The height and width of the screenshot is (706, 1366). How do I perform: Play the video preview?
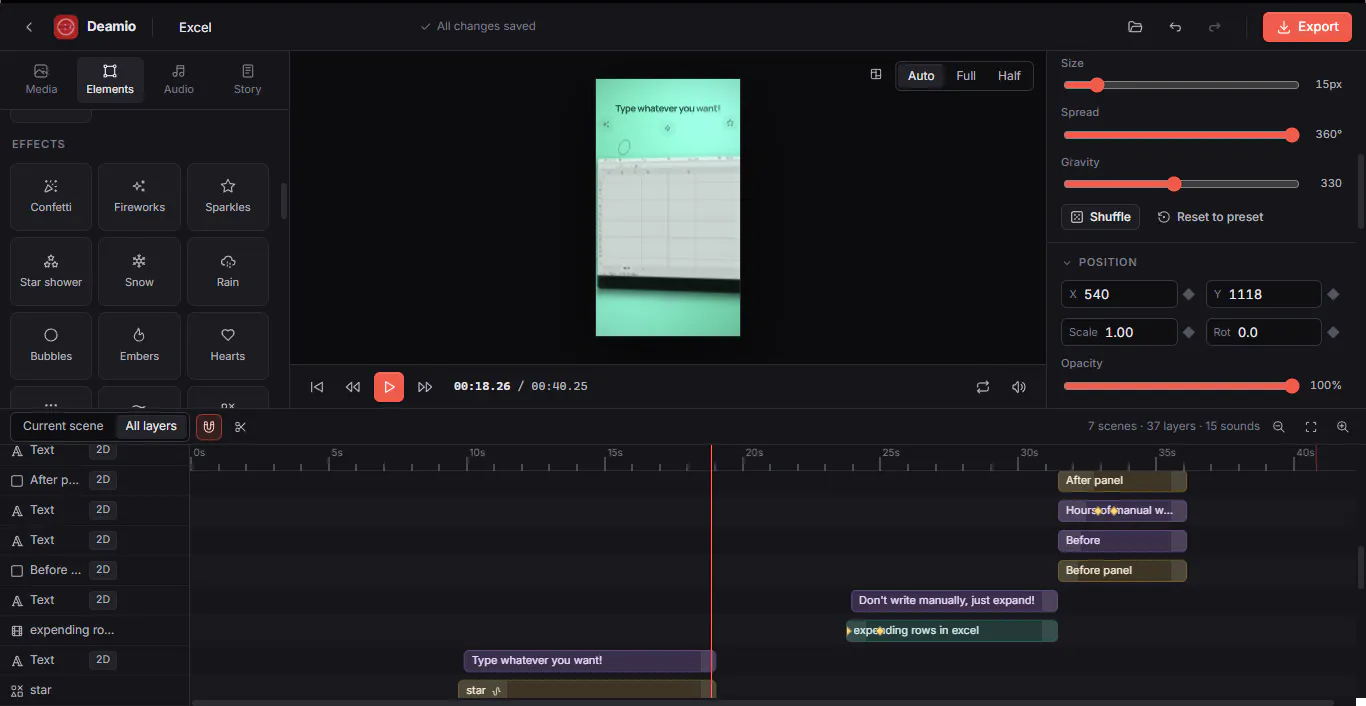point(389,387)
